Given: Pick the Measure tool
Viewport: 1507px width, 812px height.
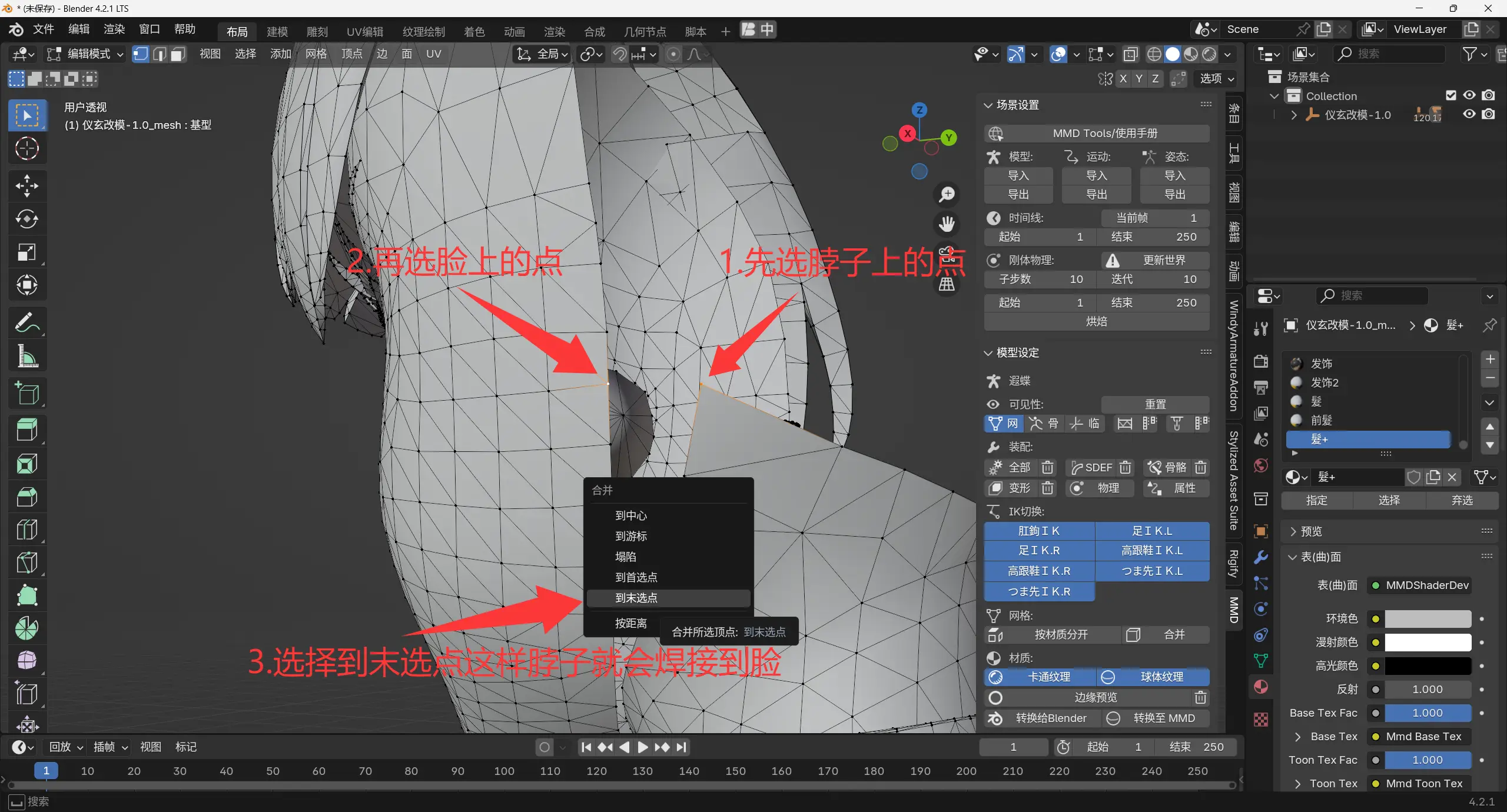Looking at the screenshot, I should click(26, 357).
